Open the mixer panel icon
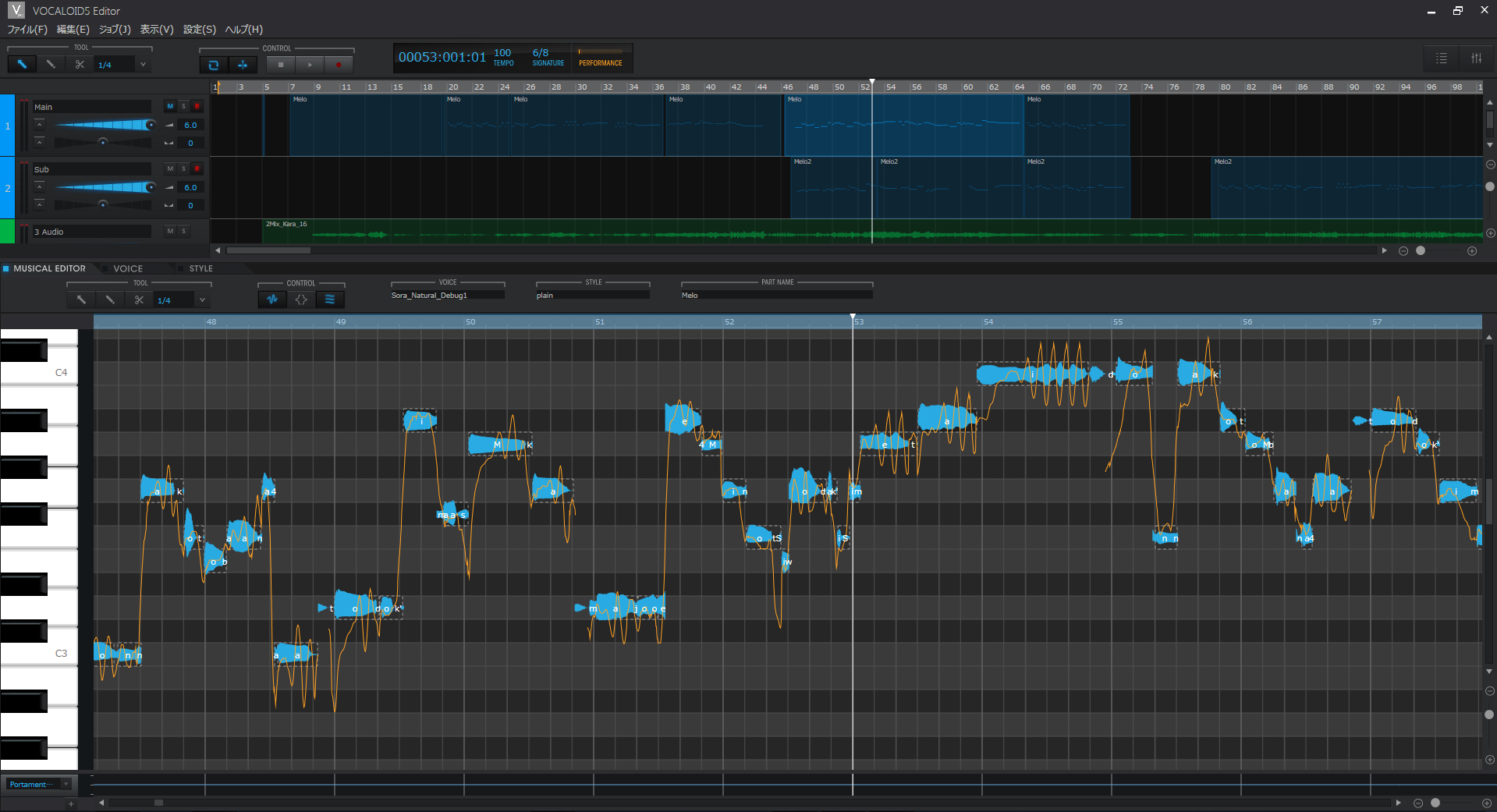Image resolution: width=1497 pixels, height=812 pixels. point(1477,59)
